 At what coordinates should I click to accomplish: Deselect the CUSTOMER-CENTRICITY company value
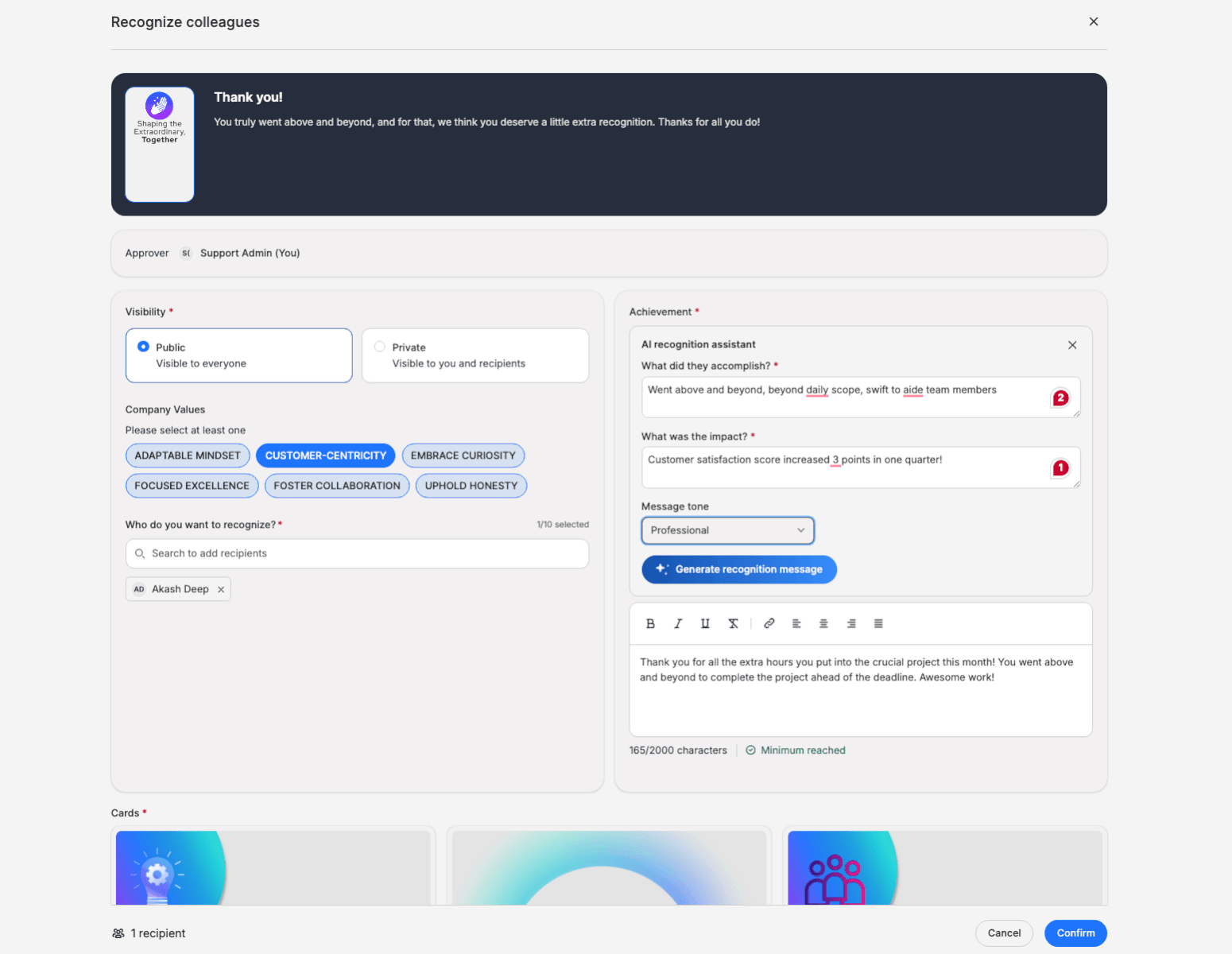[x=326, y=456]
